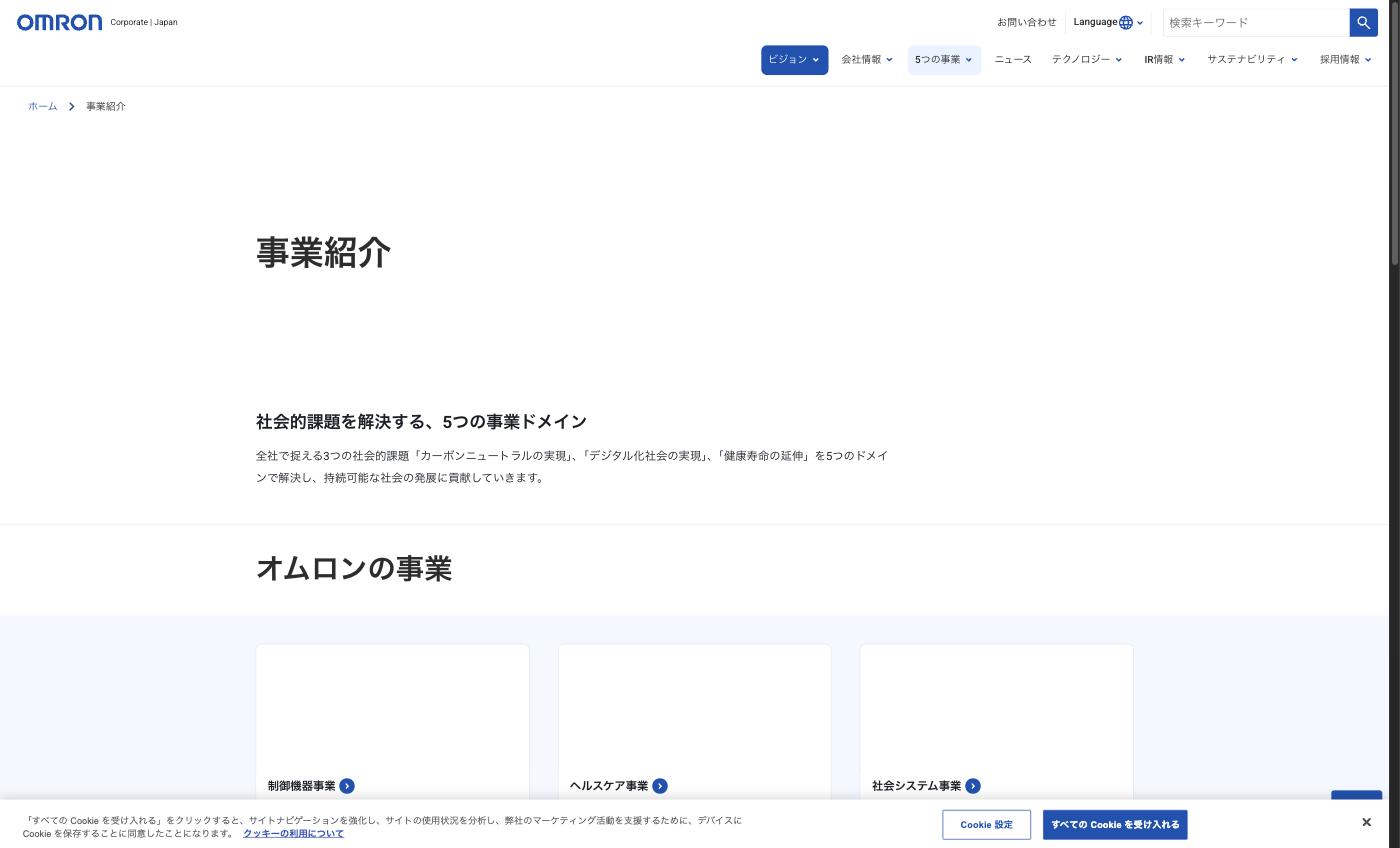Screen dimensions: 1400x848
Task: Expand the サステナビリティ menu
Action: coord(1252,60)
